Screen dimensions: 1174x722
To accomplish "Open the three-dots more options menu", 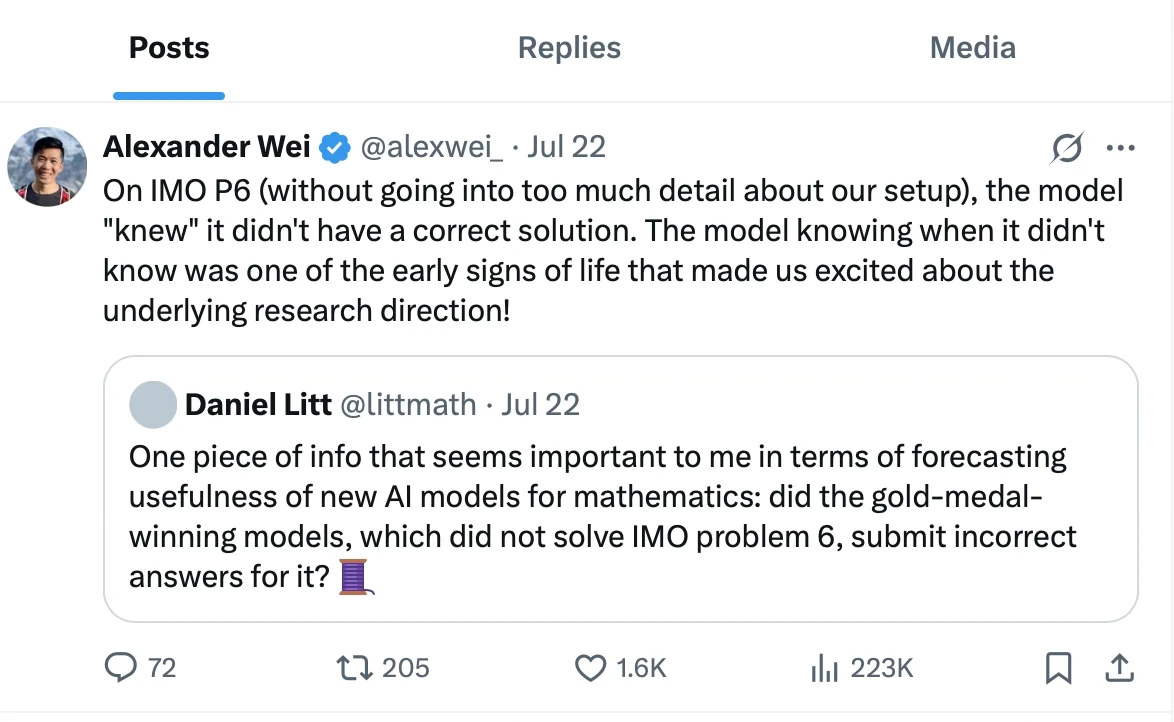I will coord(1121,148).
